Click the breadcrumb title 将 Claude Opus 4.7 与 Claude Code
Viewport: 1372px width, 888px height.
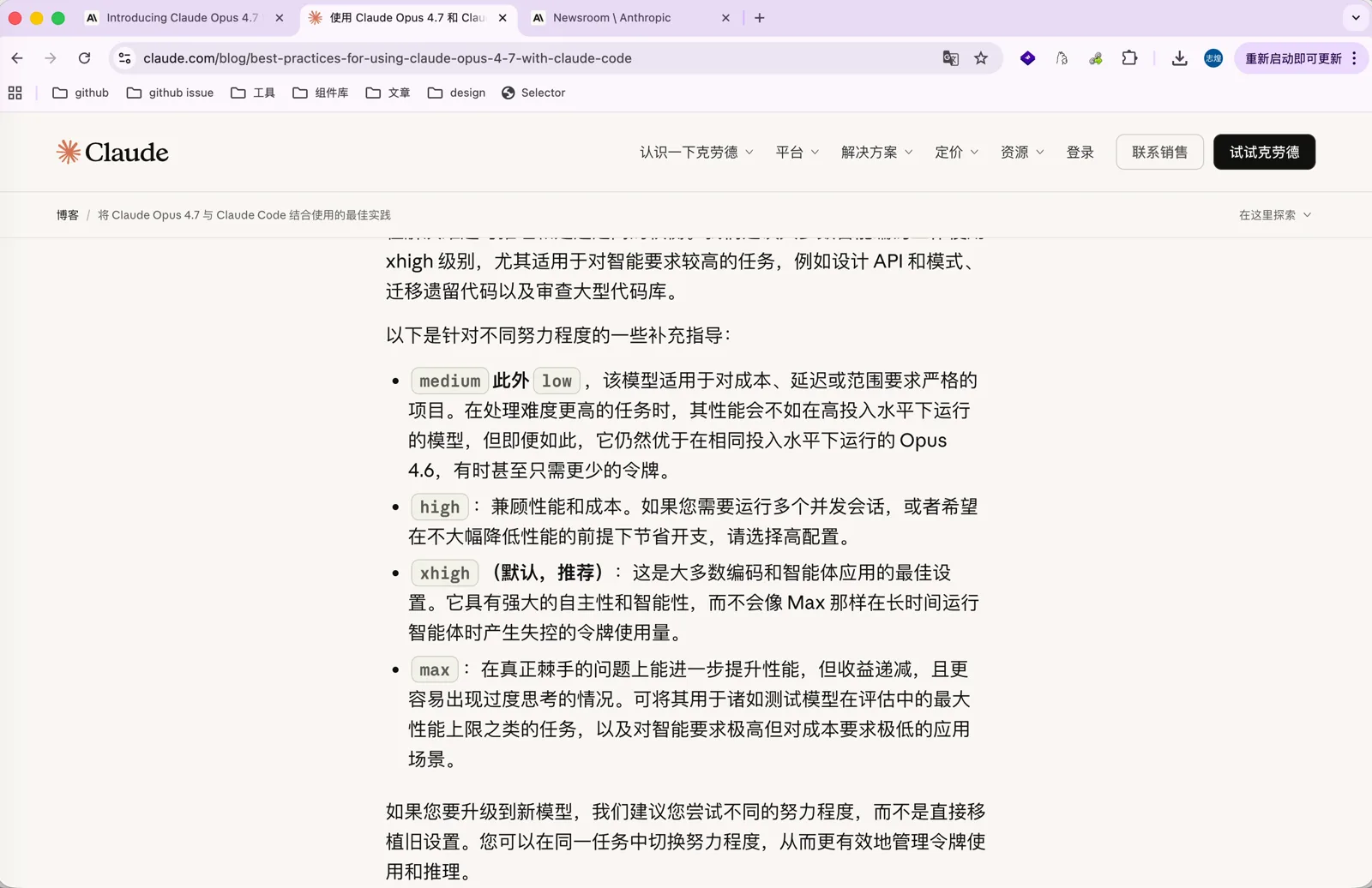click(x=244, y=215)
